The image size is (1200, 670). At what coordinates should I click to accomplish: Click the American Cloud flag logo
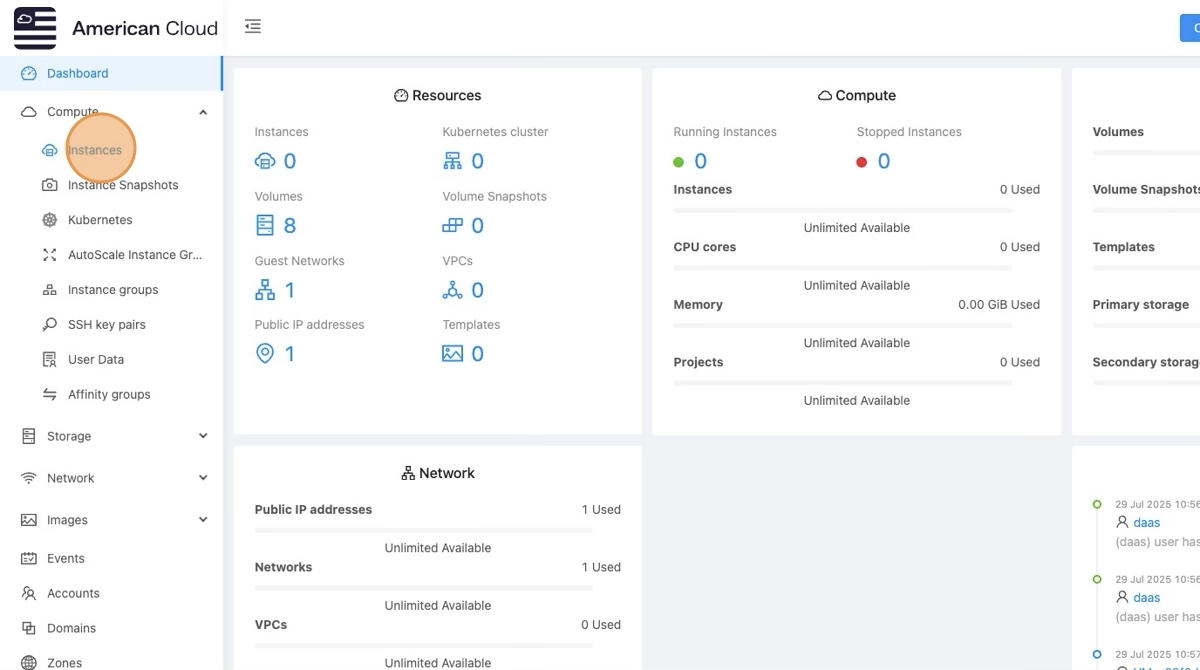pyautogui.click(x=35, y=28)
